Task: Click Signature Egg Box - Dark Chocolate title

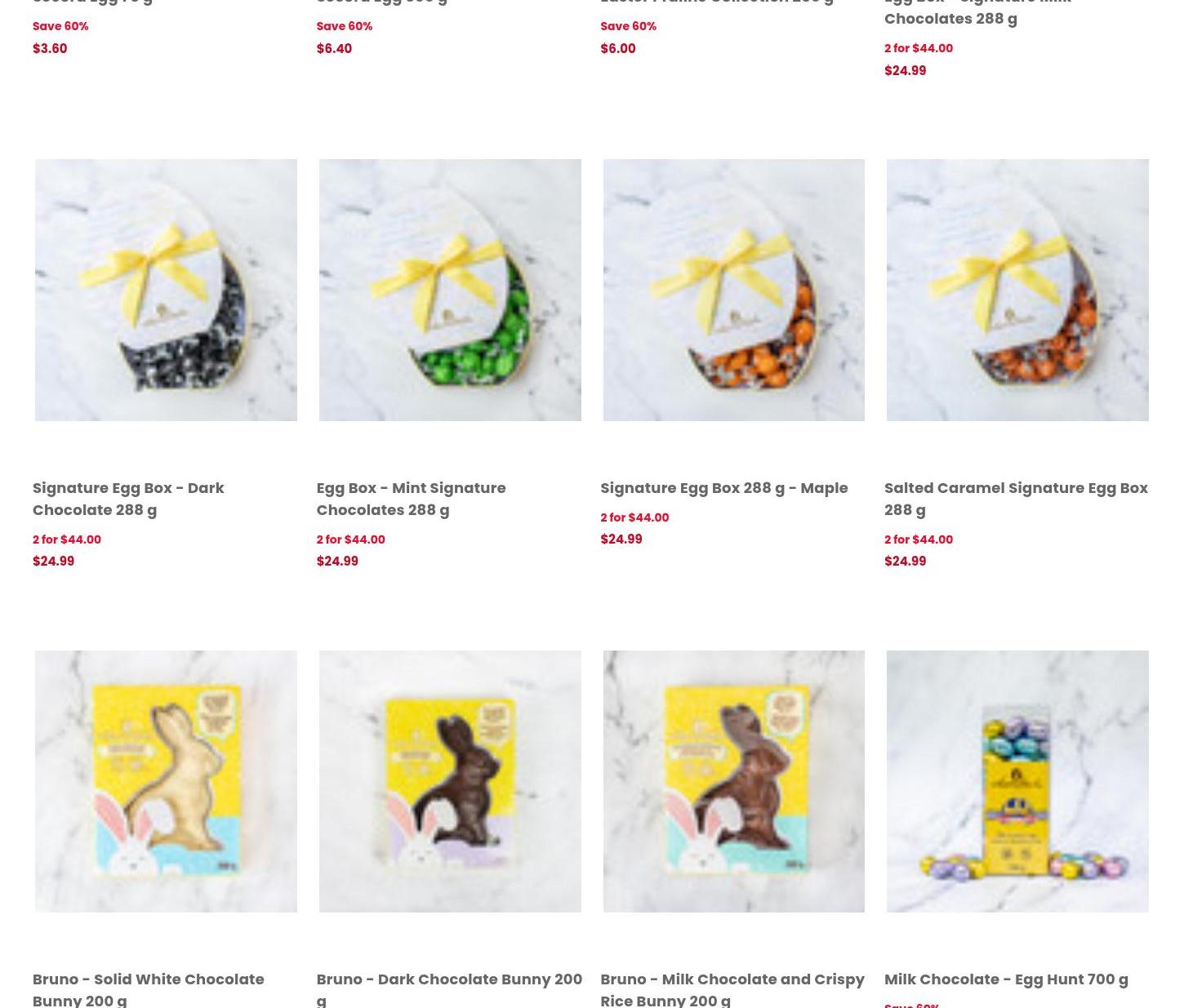Action: pyautogui.click(x=128, y=498)
